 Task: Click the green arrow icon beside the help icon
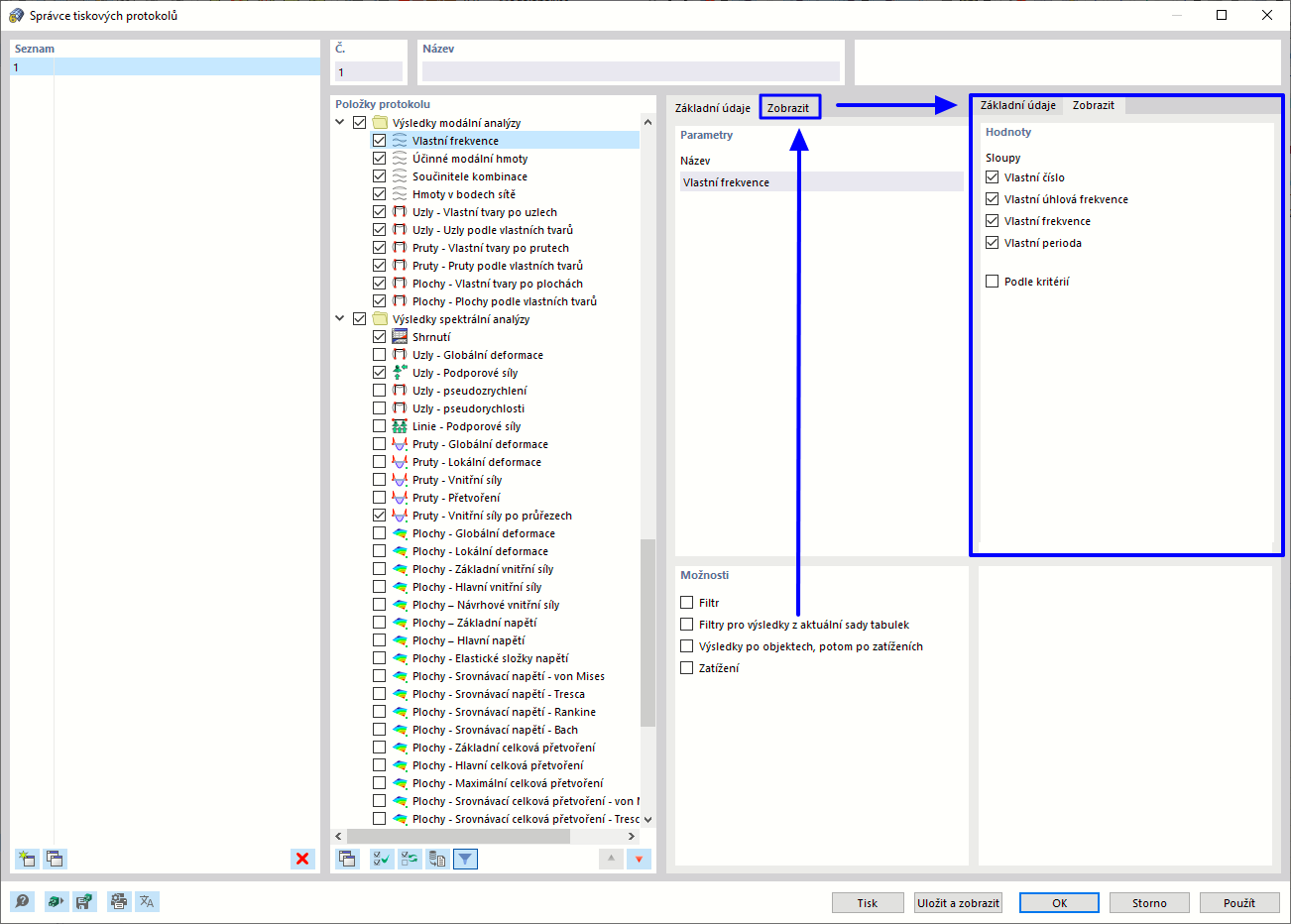point(57,901)
